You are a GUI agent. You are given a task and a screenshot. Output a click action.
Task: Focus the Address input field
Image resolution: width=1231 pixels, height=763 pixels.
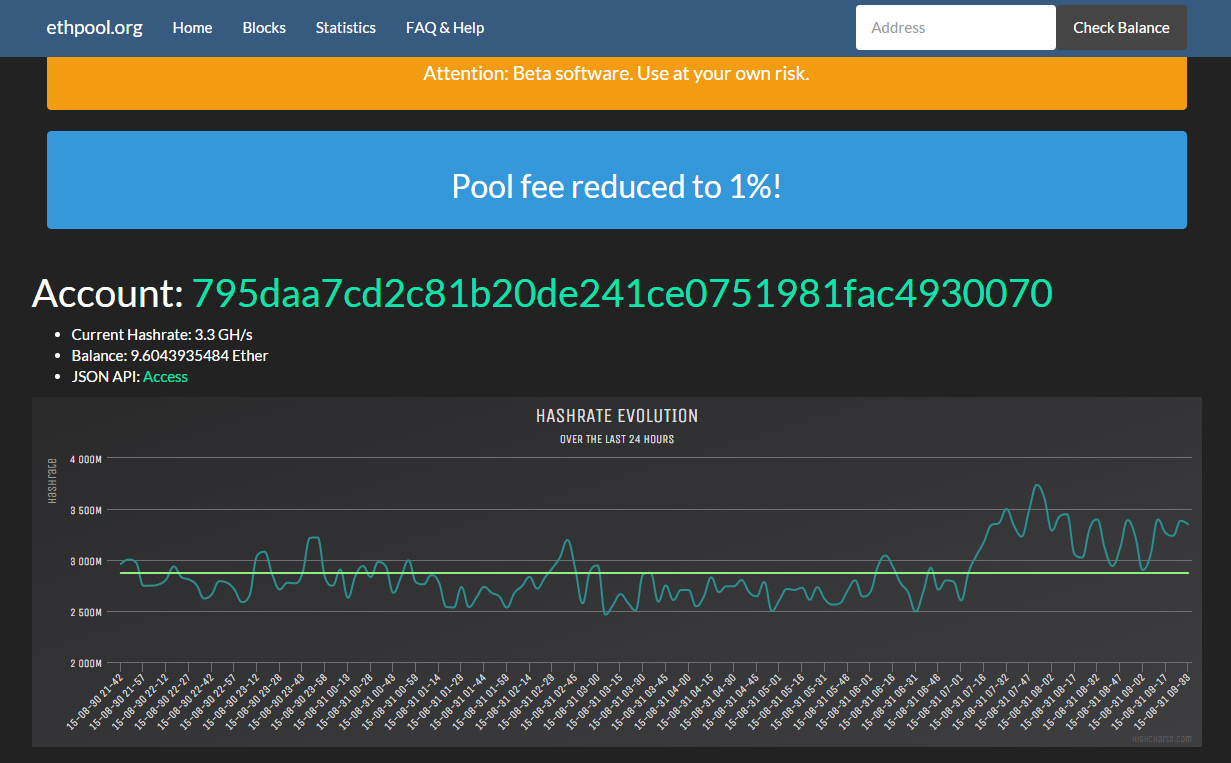click(x=955, y=28)
